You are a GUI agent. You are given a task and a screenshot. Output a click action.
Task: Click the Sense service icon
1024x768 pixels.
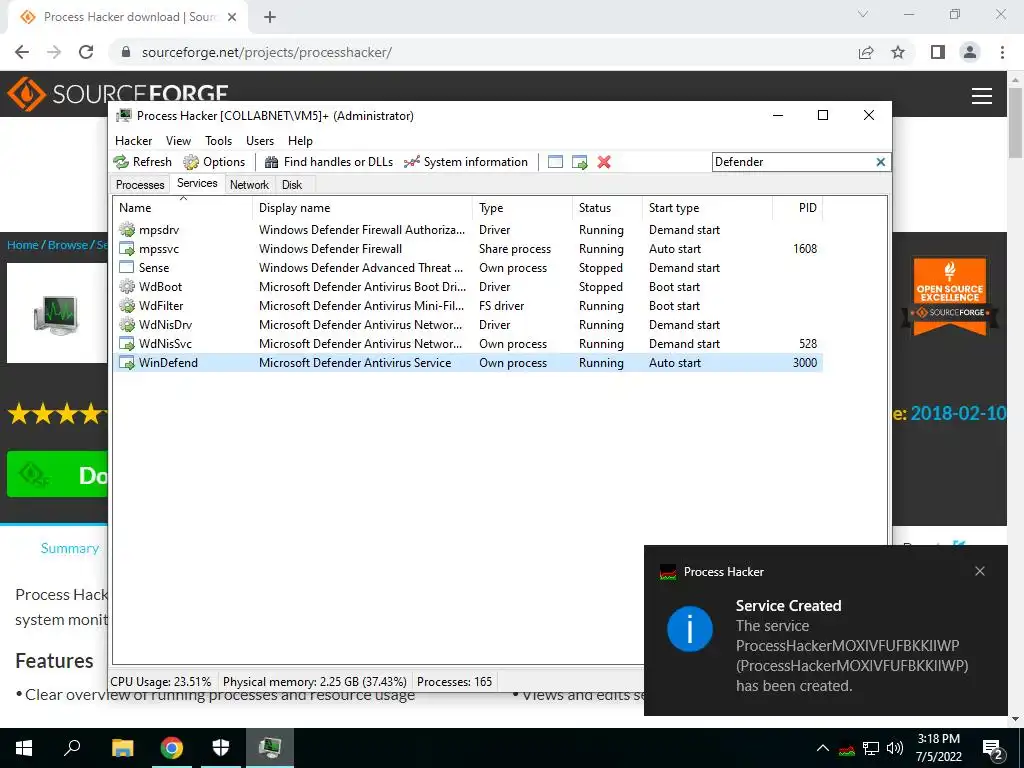tap(127, 268)
